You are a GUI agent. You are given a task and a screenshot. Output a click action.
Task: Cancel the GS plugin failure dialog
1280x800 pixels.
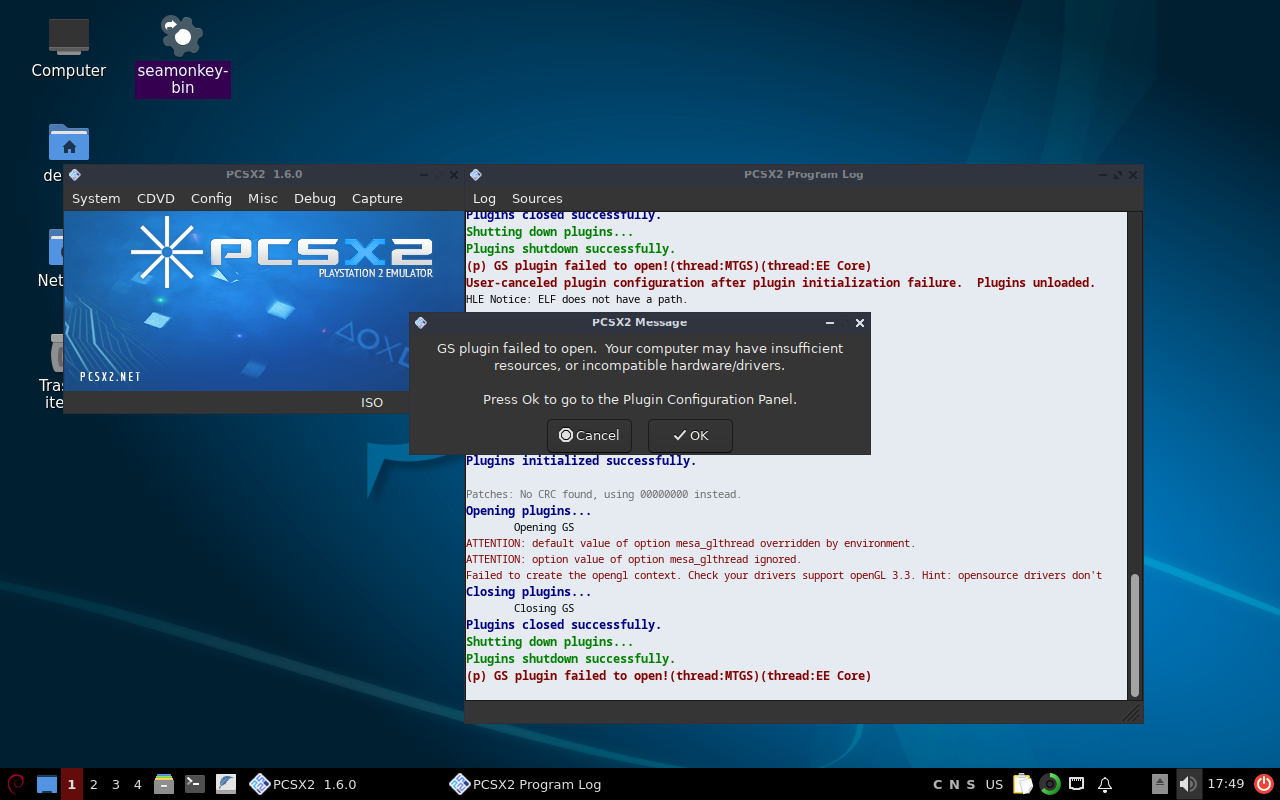click(589, 436)
